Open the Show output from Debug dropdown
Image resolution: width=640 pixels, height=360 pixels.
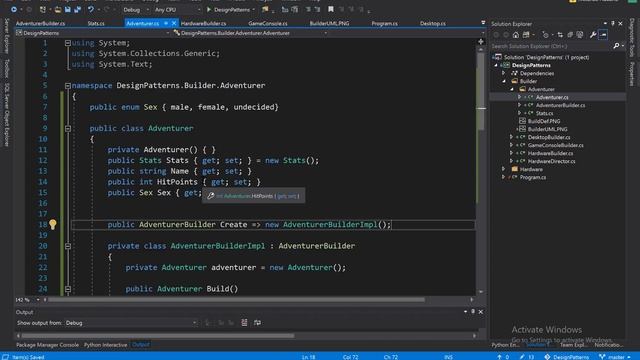coord(131,323)
